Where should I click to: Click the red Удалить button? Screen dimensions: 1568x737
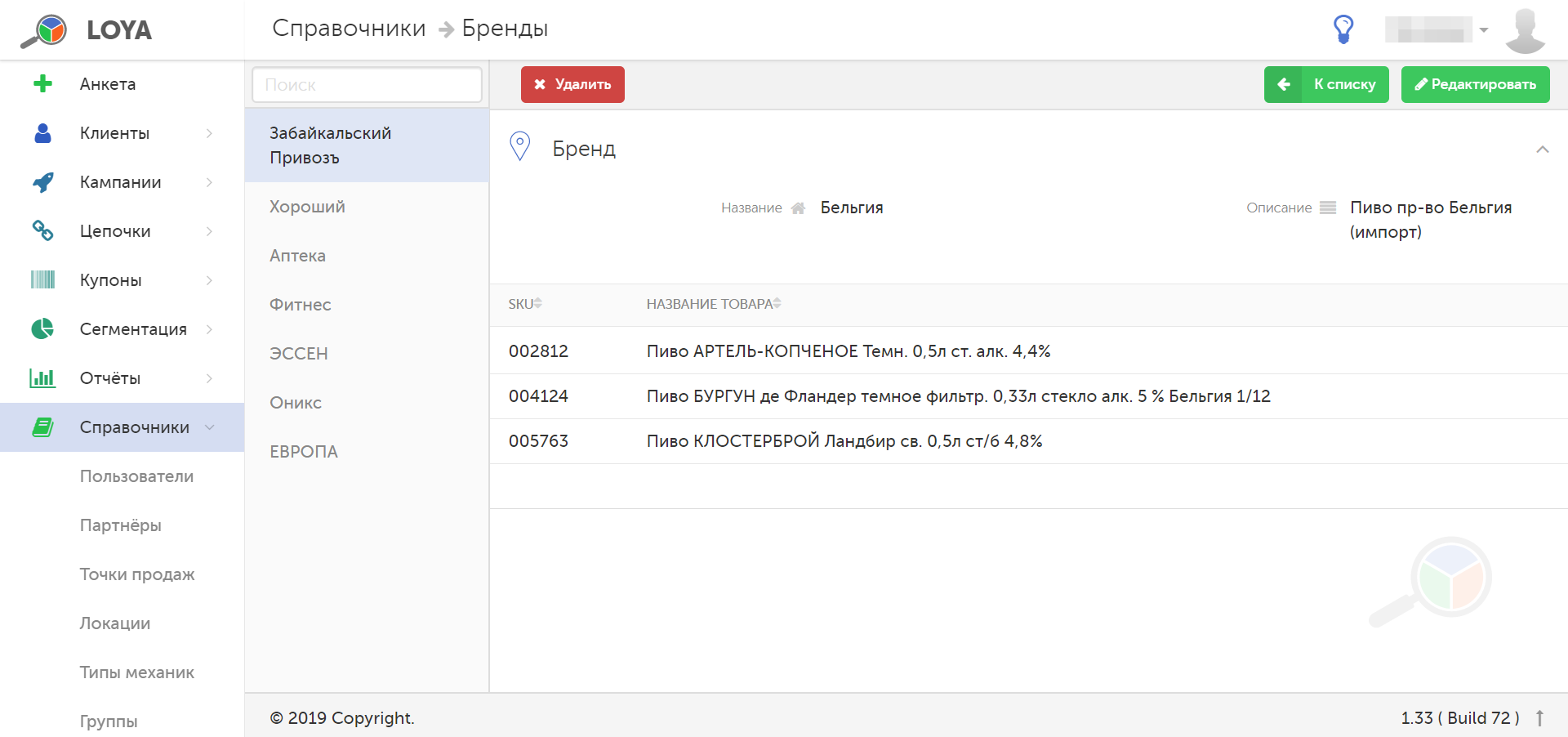point(572,84)
